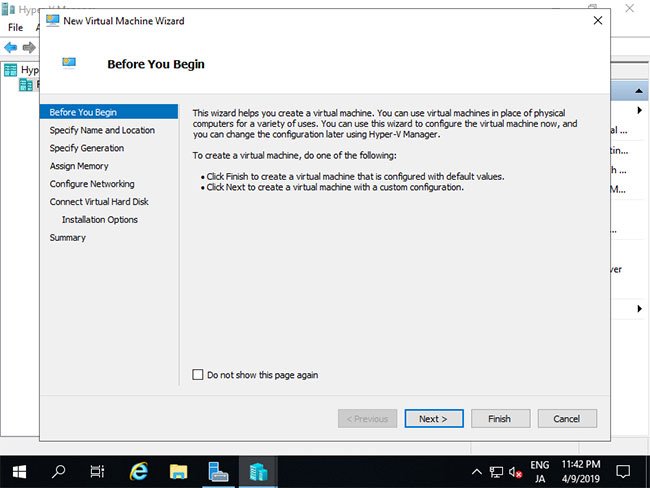Click Forward arrow in Hyper-V Manager toolbar

click(29, 47)
